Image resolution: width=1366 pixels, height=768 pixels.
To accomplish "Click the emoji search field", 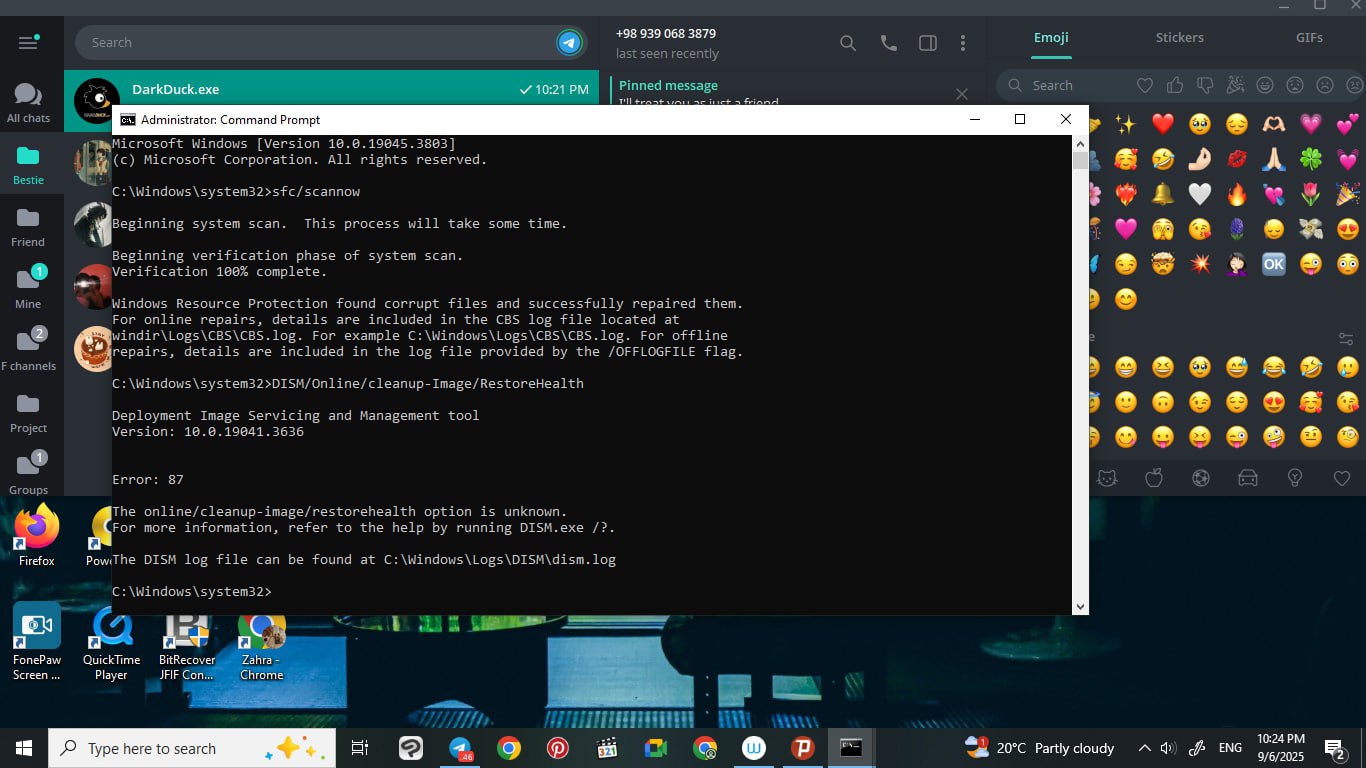I will (x=1070, y=86).
